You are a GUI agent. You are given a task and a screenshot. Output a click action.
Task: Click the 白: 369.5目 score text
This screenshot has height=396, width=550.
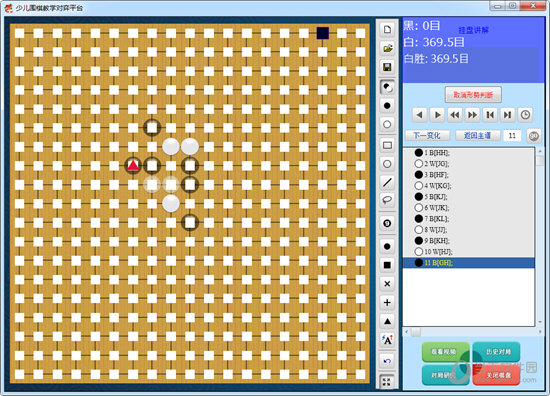(434, 42)
